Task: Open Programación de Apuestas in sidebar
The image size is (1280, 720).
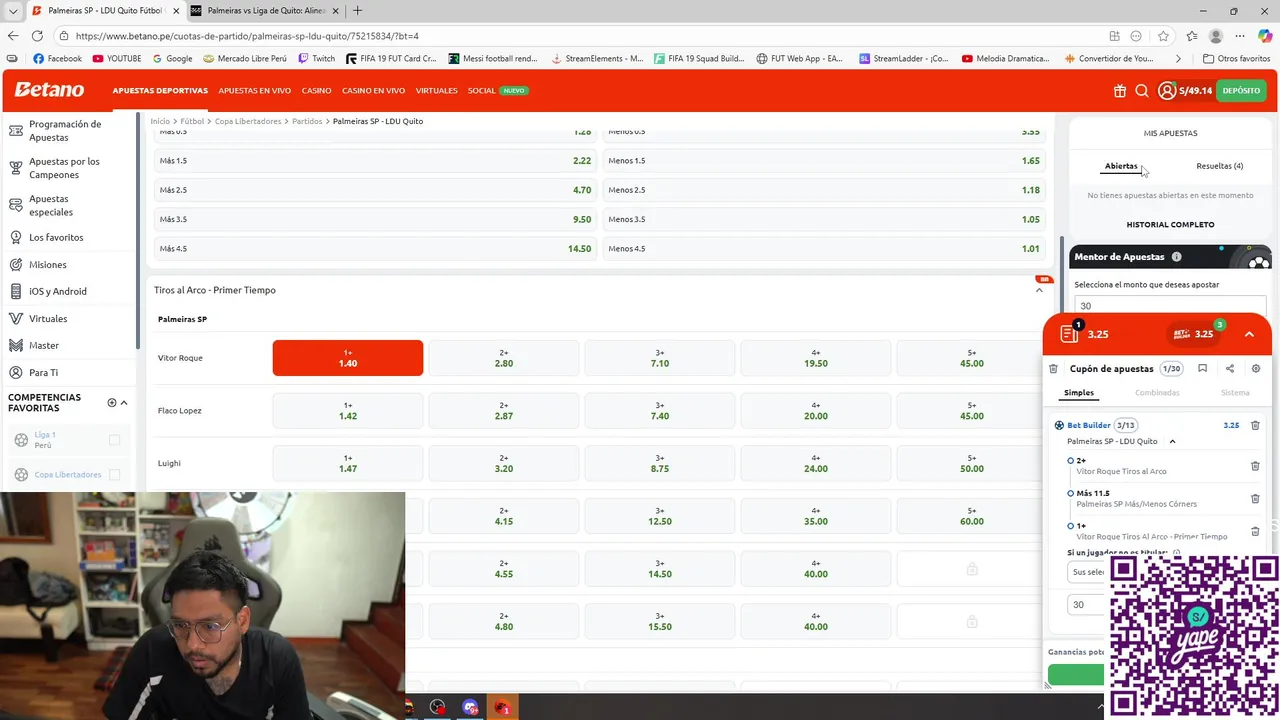Action: pos(67,131)
